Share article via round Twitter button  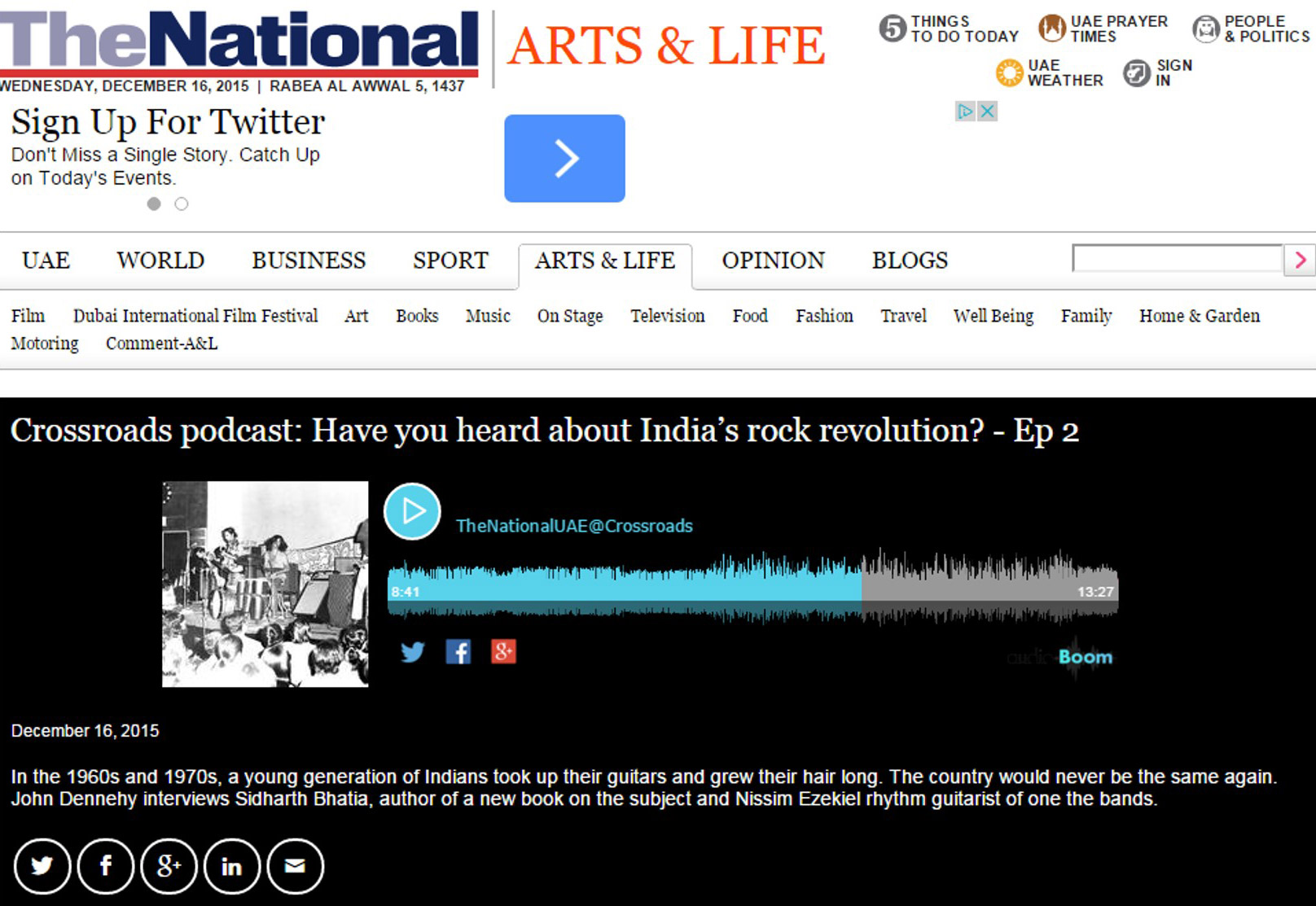(42, 866)
